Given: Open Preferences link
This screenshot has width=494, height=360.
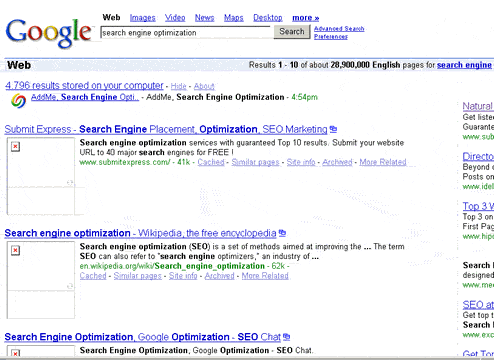Looking at the screenshot, I should coord(331,37).
